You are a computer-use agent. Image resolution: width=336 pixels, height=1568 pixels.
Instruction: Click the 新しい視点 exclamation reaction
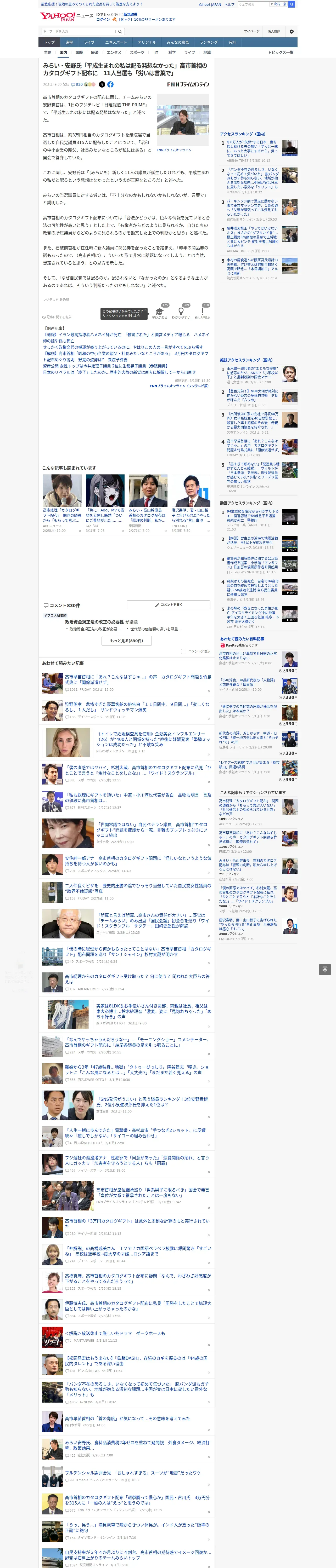pyautogui.click(x=203, y=313)
